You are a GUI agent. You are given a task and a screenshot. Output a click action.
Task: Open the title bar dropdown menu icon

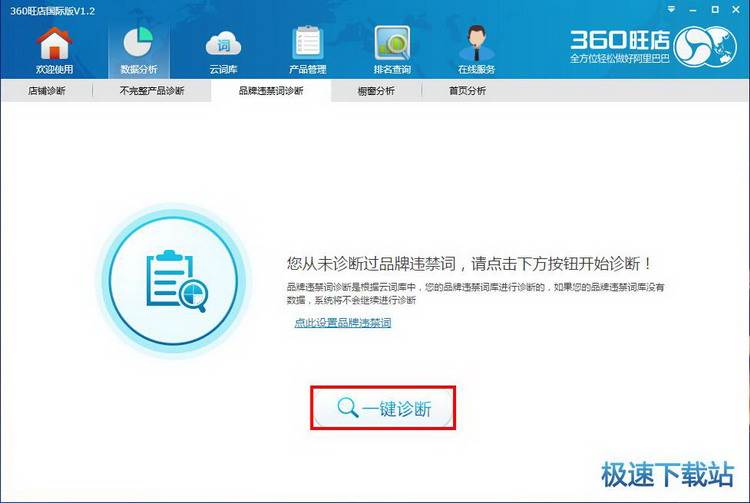[x=671, y=10]
